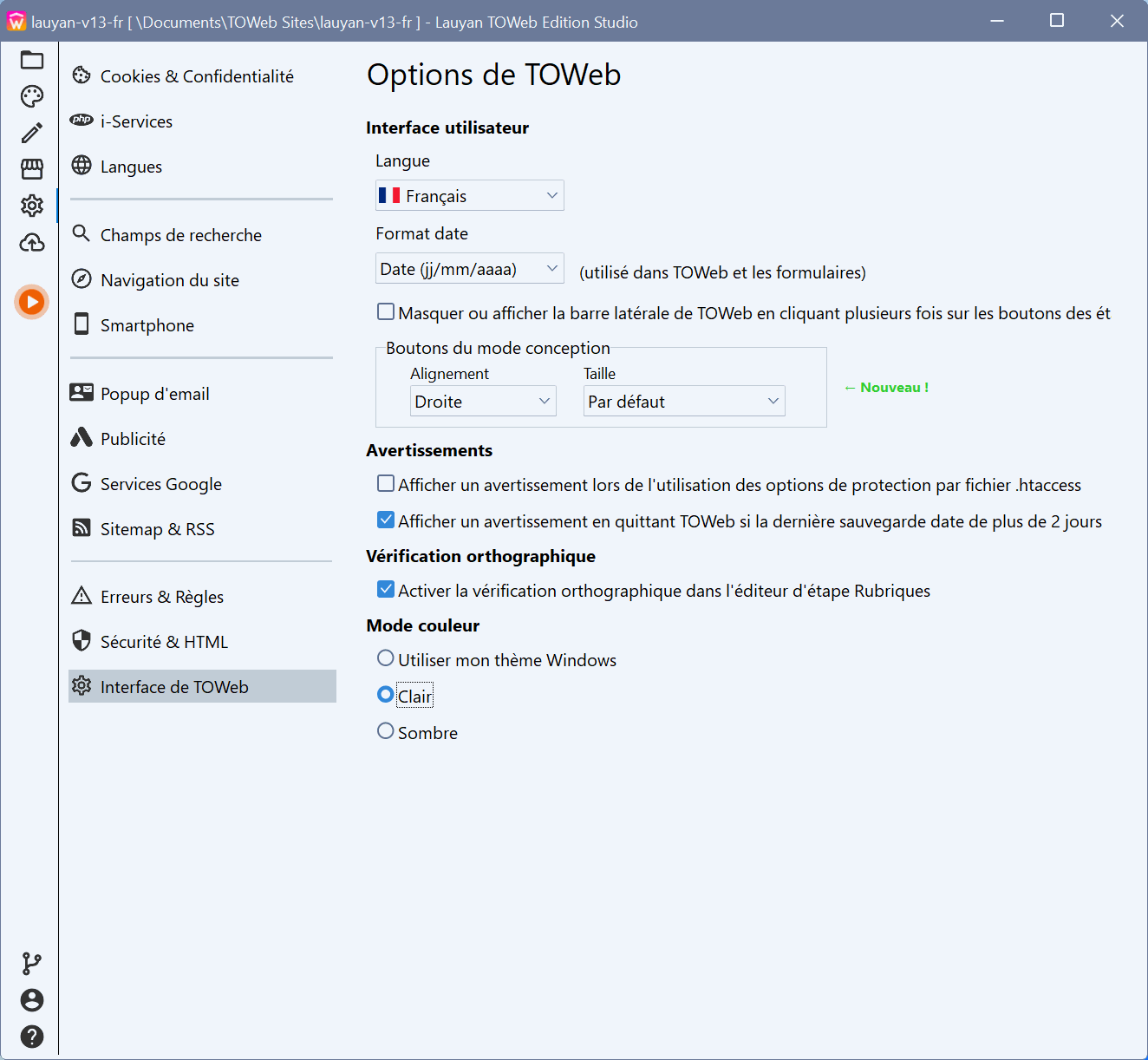
Task: Go to Sécurité & HTML settings
Action: [165, 641]
